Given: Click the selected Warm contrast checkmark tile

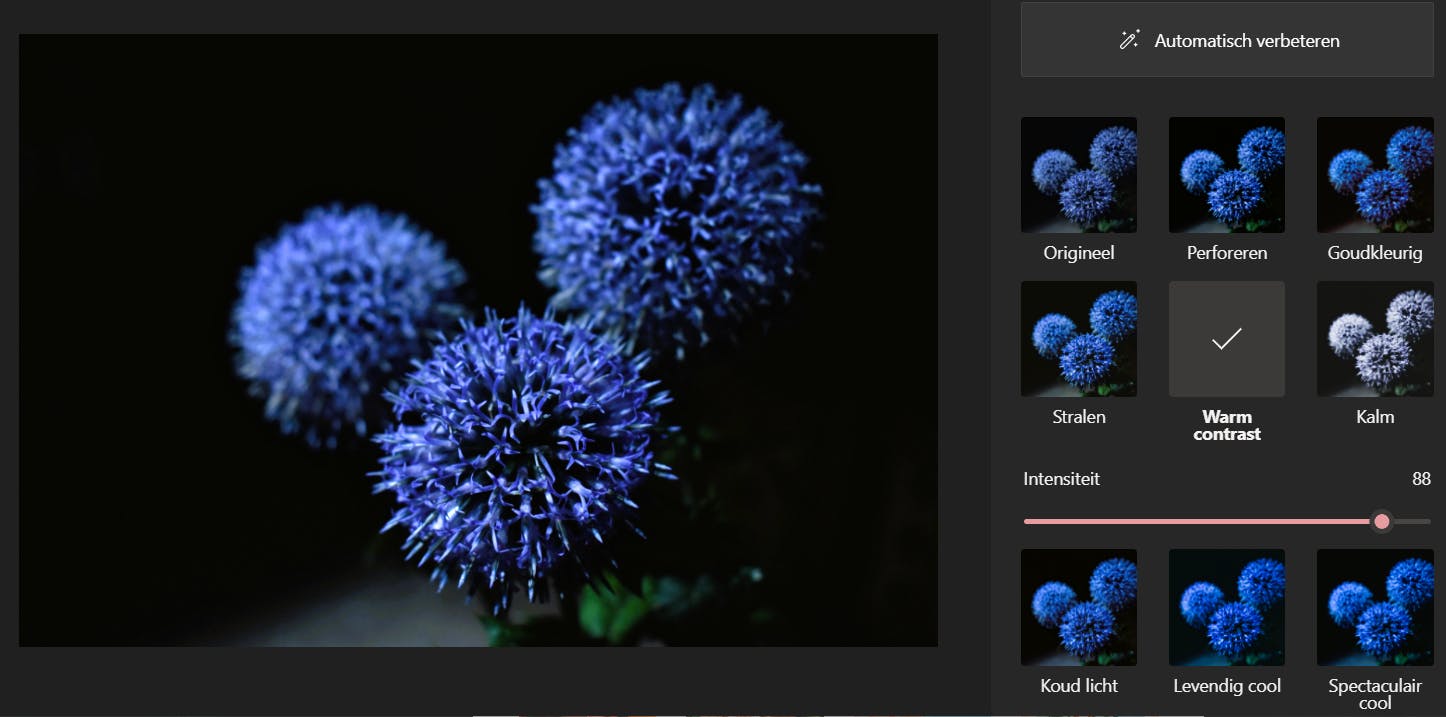Looking at the screenshot, I should [x=1227, y=339].
